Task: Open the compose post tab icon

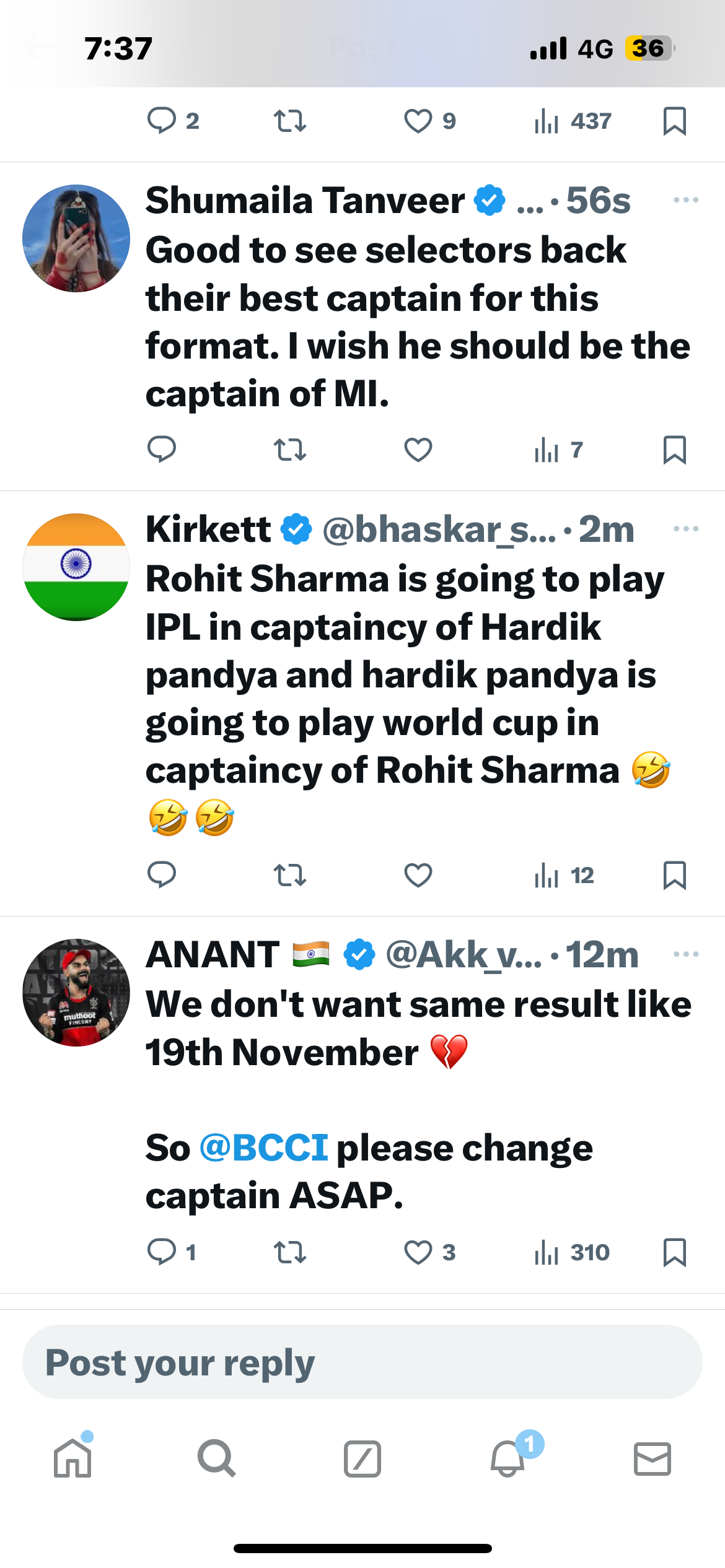Action: pyautogui.click(x=362, y=1458)
